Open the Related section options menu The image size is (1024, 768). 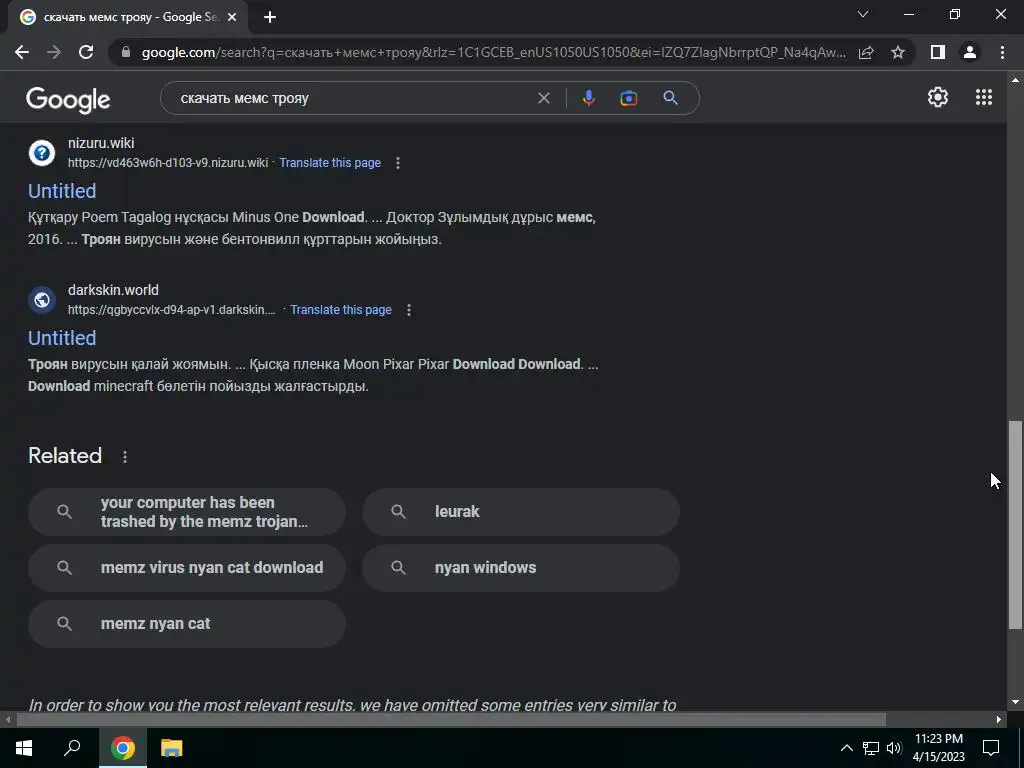coord(125,456)
